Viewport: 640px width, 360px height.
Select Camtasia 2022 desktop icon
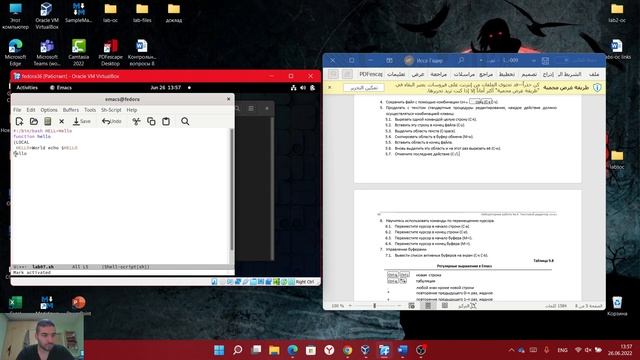pos(78,53)
